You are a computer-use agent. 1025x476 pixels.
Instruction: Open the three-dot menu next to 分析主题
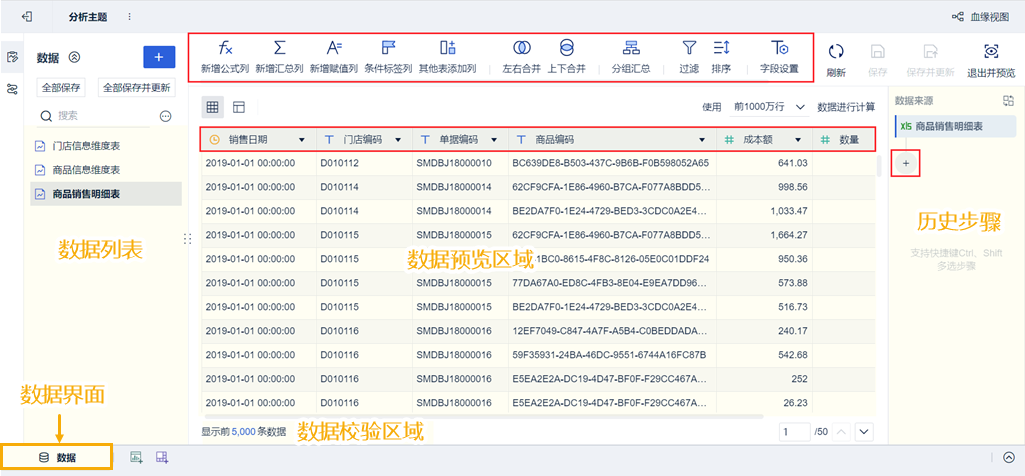point(129,16)
